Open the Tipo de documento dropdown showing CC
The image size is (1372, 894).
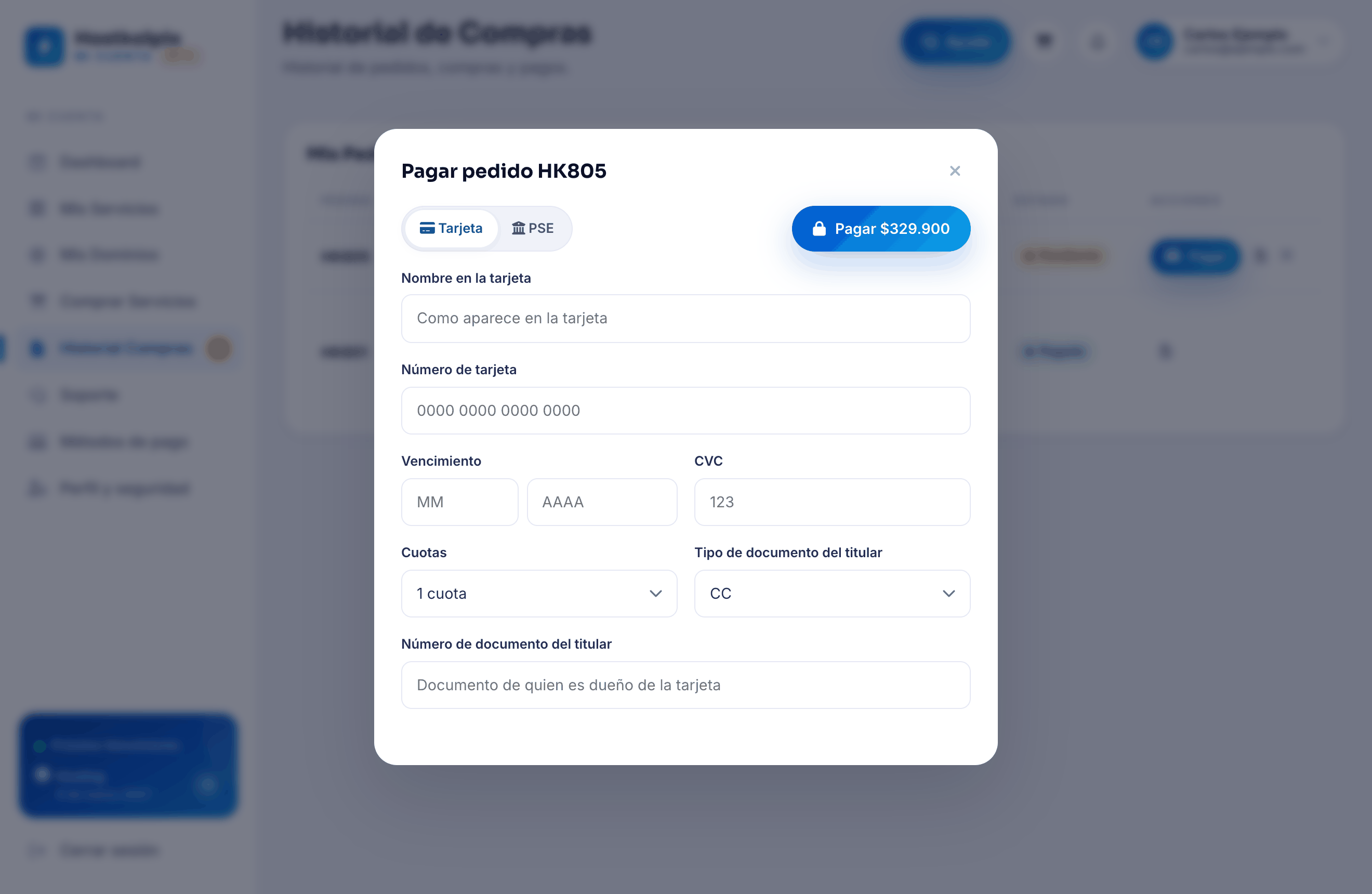tap(832, 594)
